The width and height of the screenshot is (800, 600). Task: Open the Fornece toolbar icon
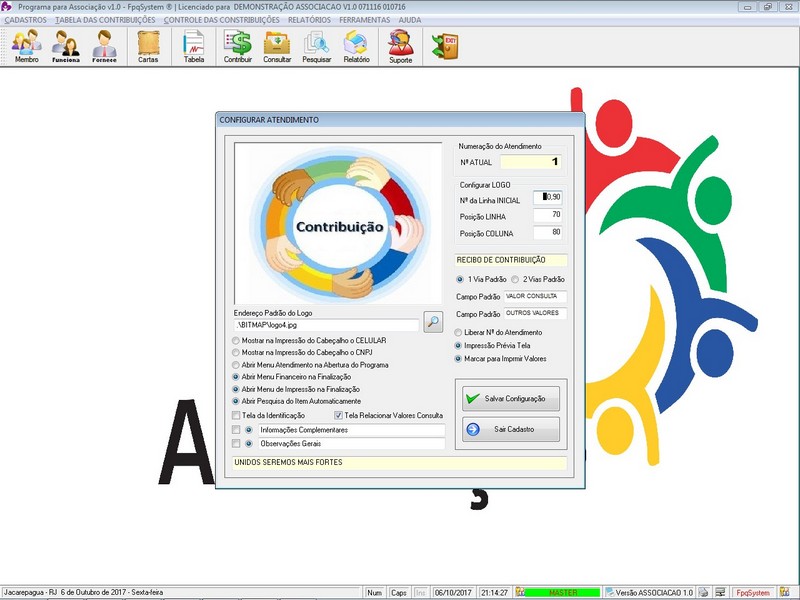coord(104,46)
